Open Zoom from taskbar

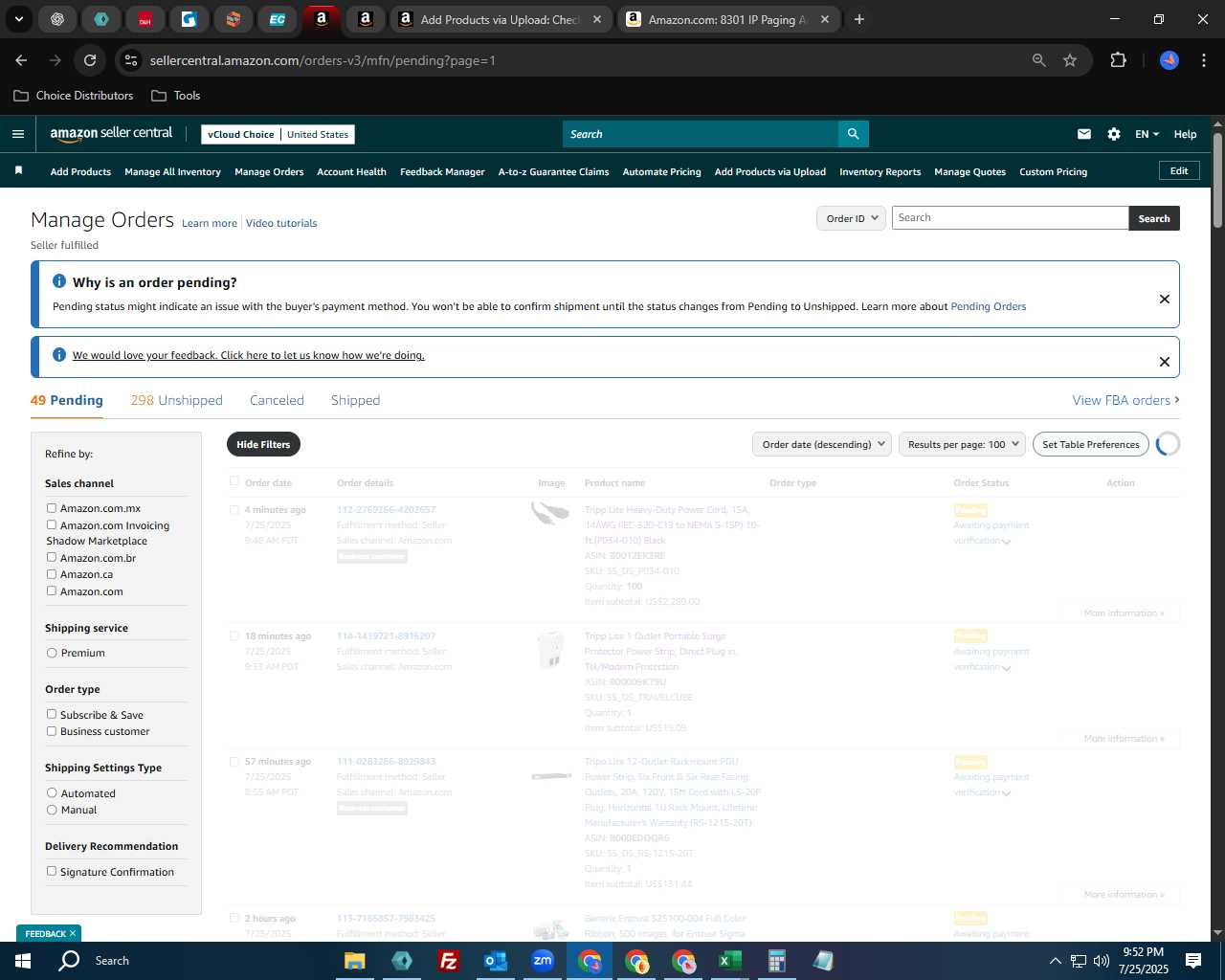coord(543,960)
